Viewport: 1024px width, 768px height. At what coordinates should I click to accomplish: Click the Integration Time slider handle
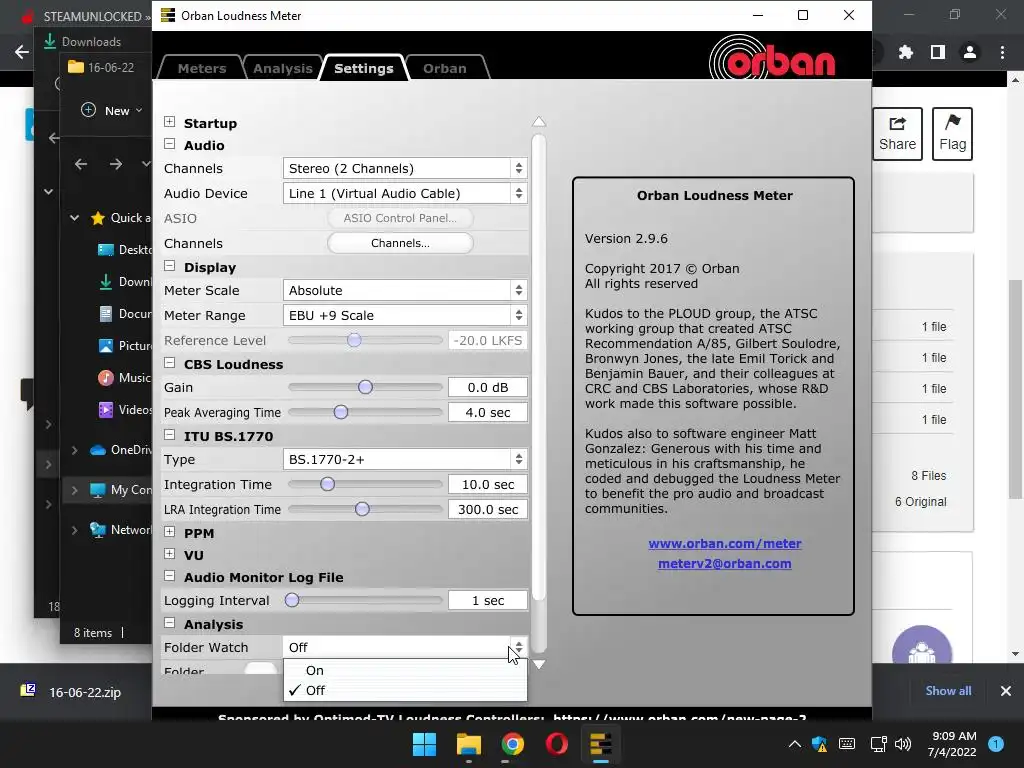point(327,484)
